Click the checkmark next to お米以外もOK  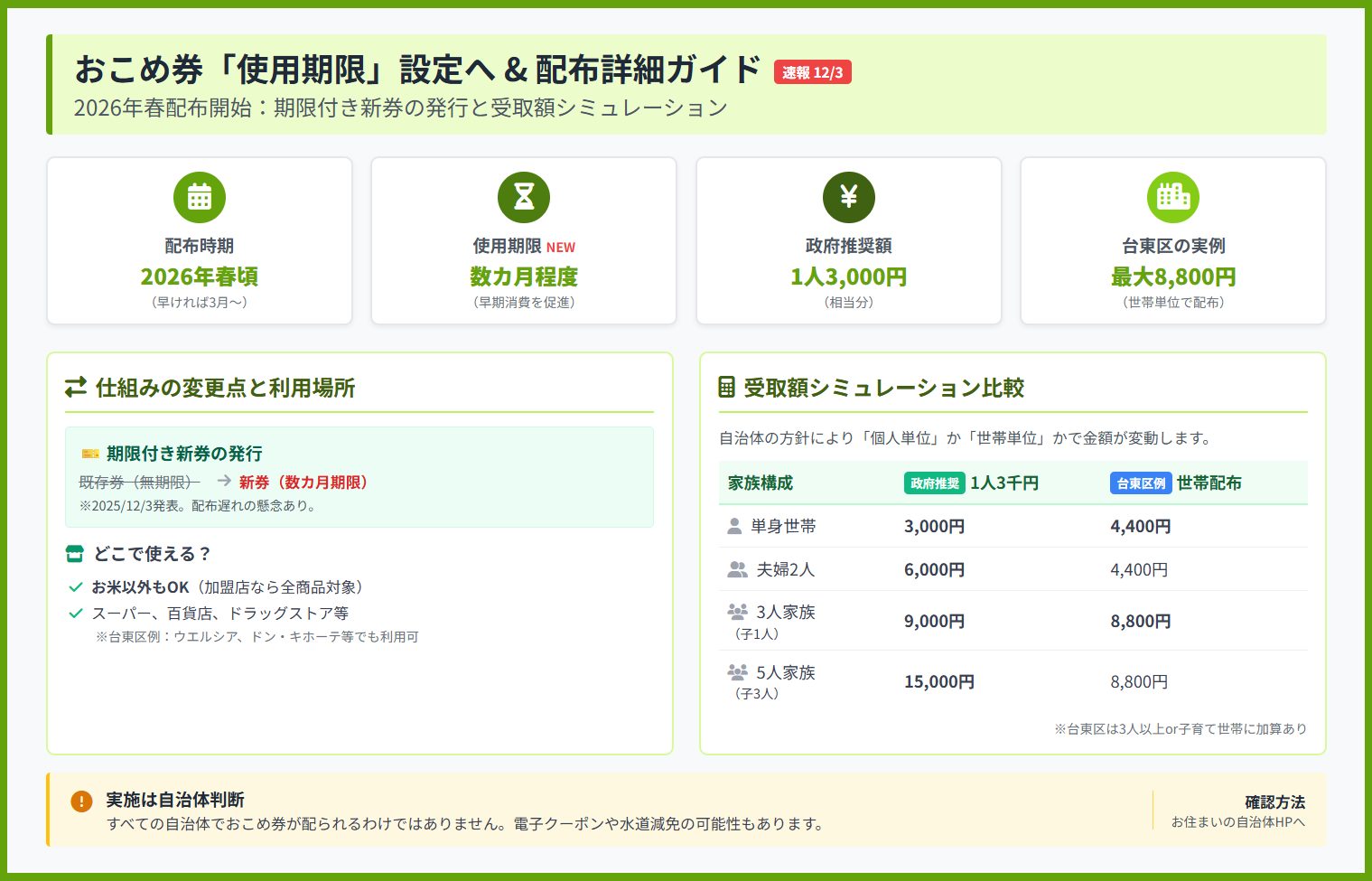(x=76, y=587)
